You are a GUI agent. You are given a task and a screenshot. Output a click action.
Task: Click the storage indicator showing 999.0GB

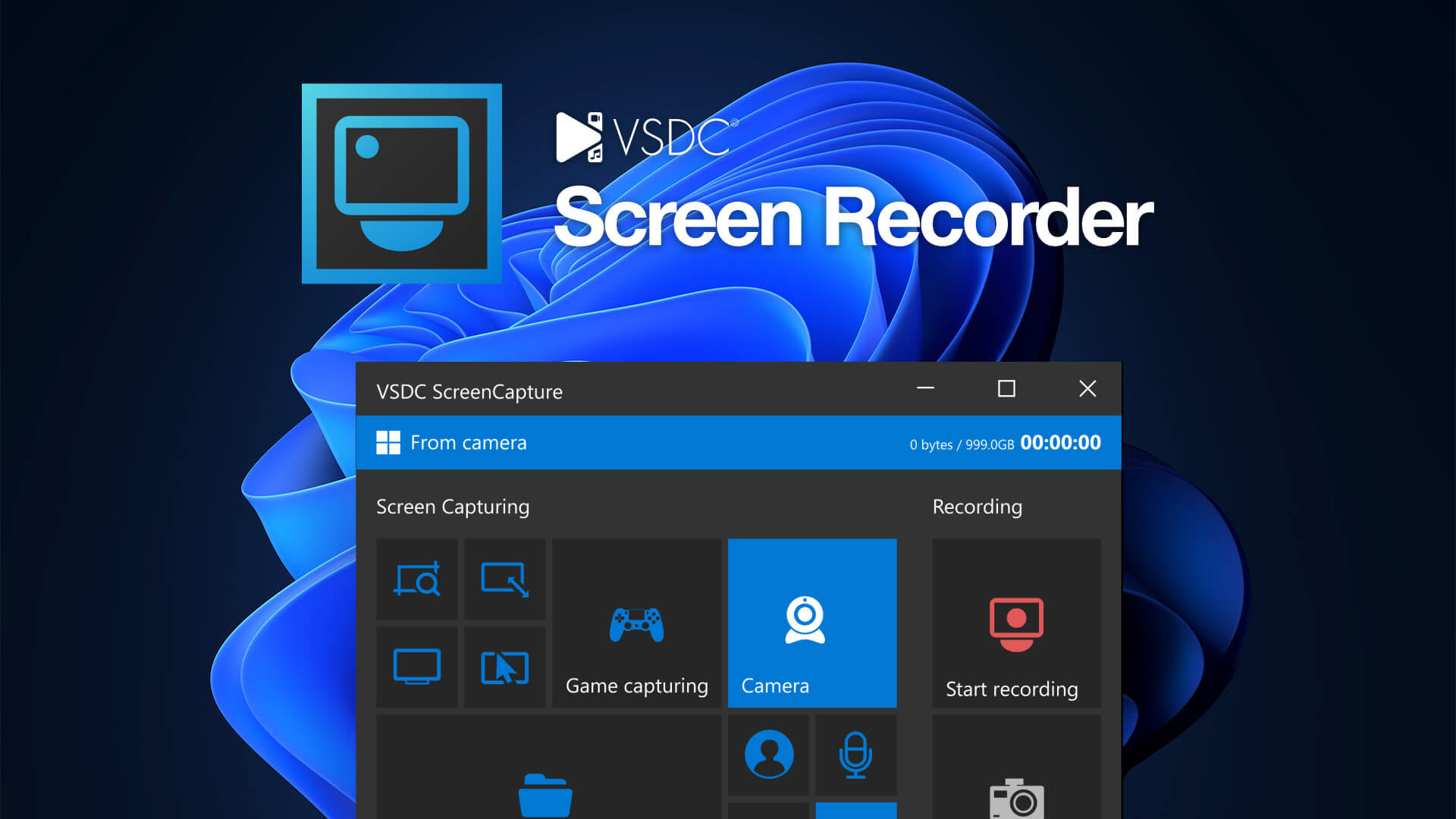point(963,444)
